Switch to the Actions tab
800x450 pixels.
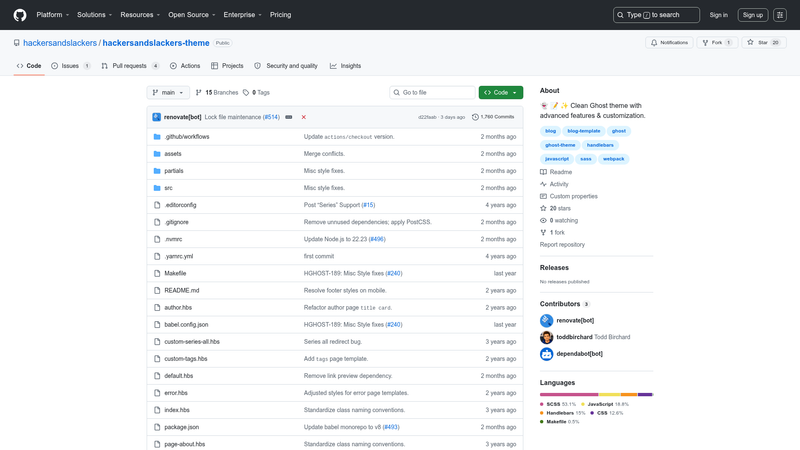pos(185,66)
